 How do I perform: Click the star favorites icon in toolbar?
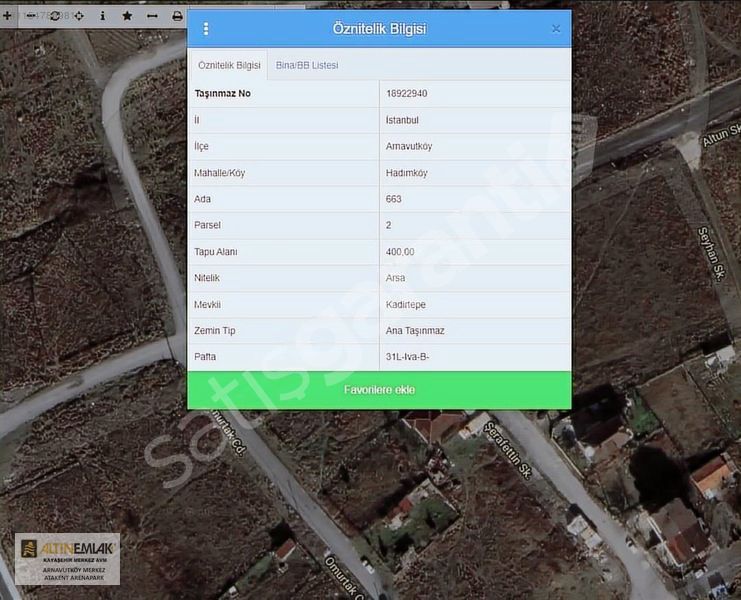pos(127,16)
